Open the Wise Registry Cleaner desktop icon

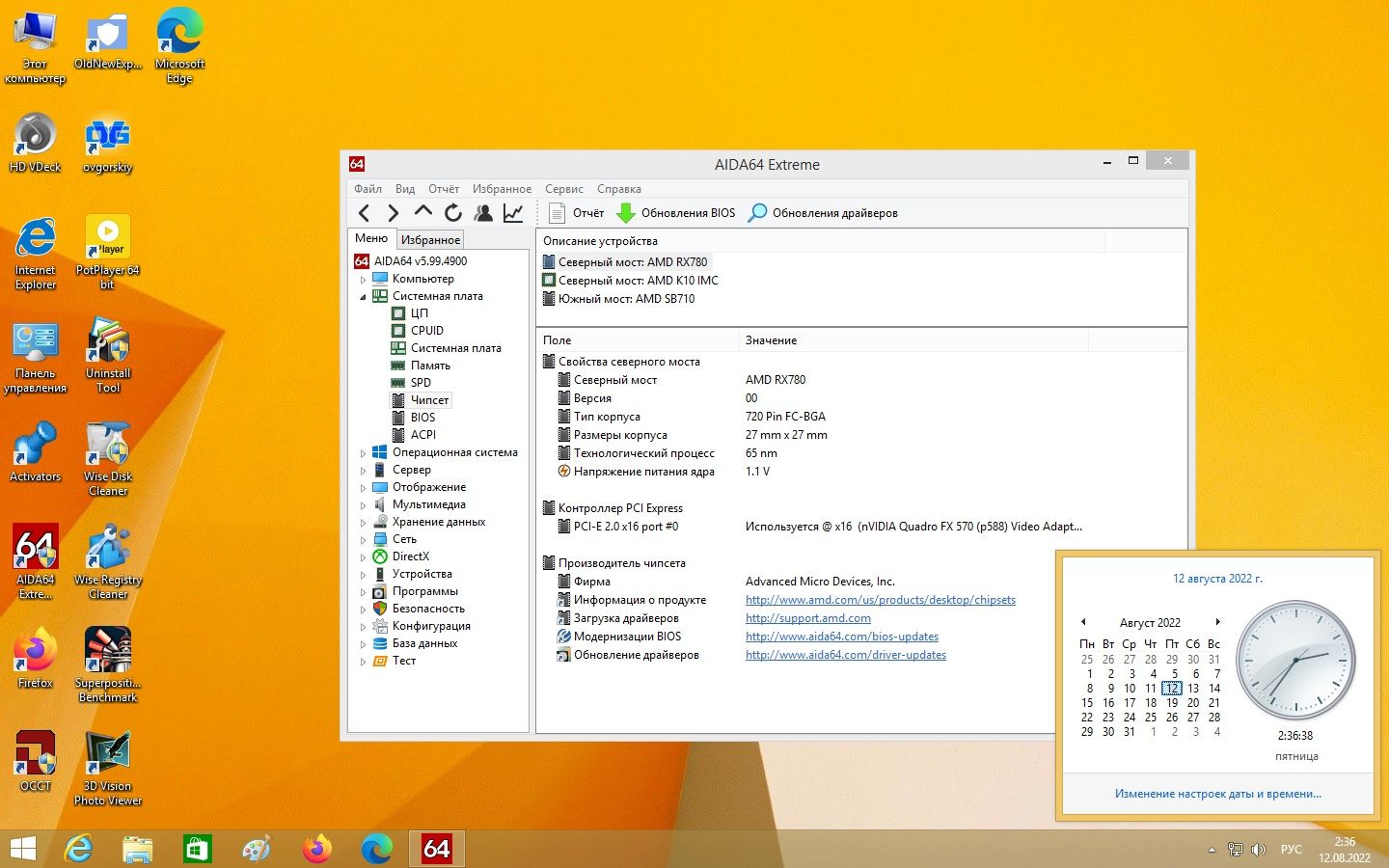(108, 561)
